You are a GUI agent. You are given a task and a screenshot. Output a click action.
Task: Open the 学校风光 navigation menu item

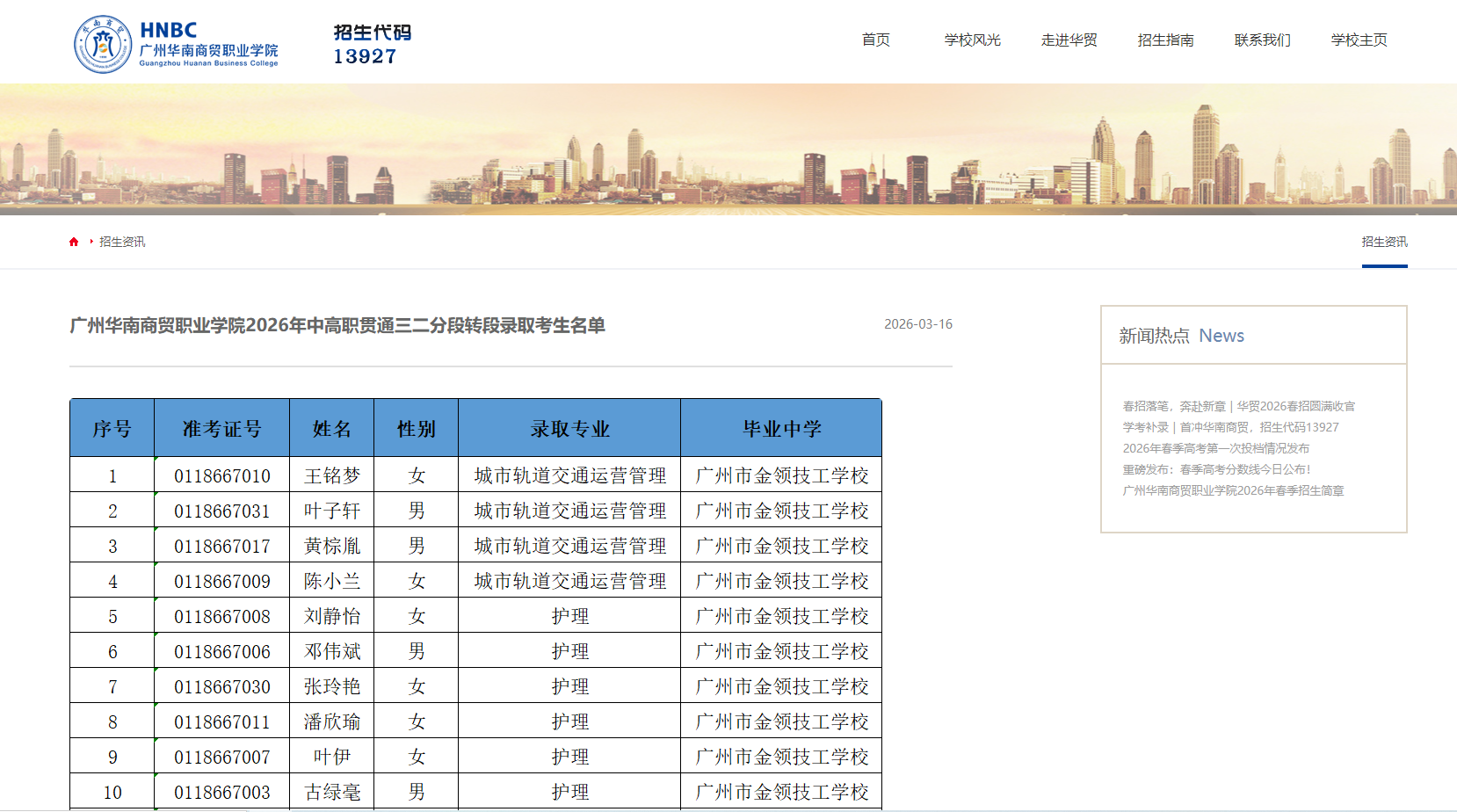point(971,40)
